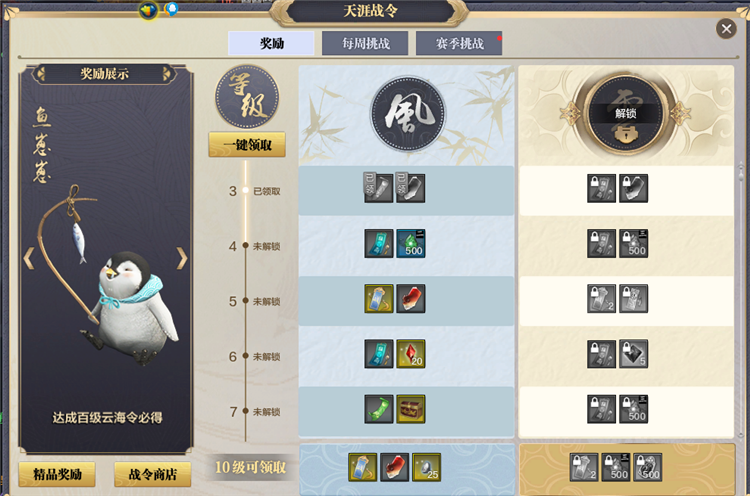
Task: Claim all rewards with 一键领取 button
Action: [x=247, y=144]
